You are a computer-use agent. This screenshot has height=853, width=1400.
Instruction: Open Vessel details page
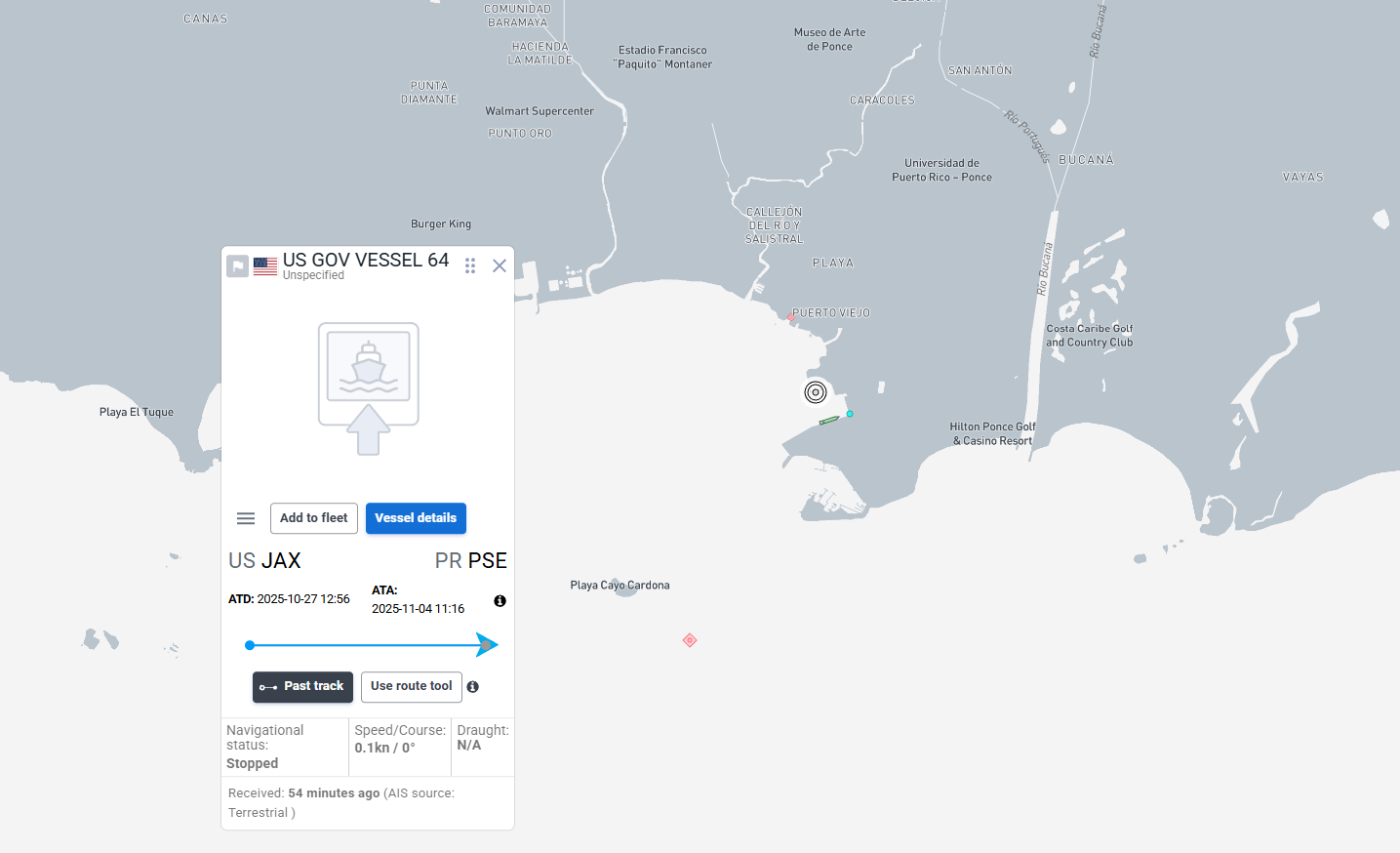(x=416, y=518)
